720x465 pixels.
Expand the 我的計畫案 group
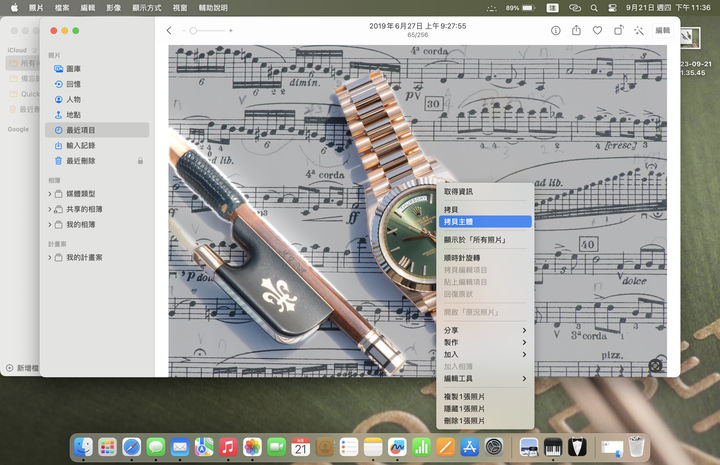[50, 258]
